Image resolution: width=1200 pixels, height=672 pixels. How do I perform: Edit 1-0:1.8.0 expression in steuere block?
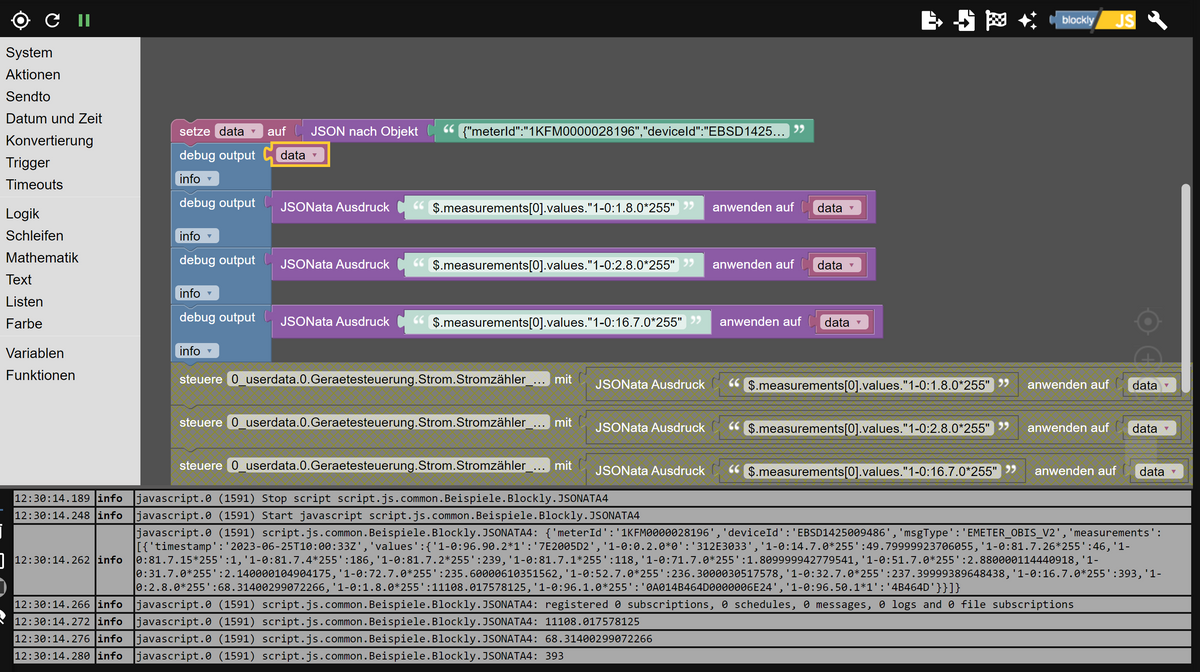pos(869,385)
